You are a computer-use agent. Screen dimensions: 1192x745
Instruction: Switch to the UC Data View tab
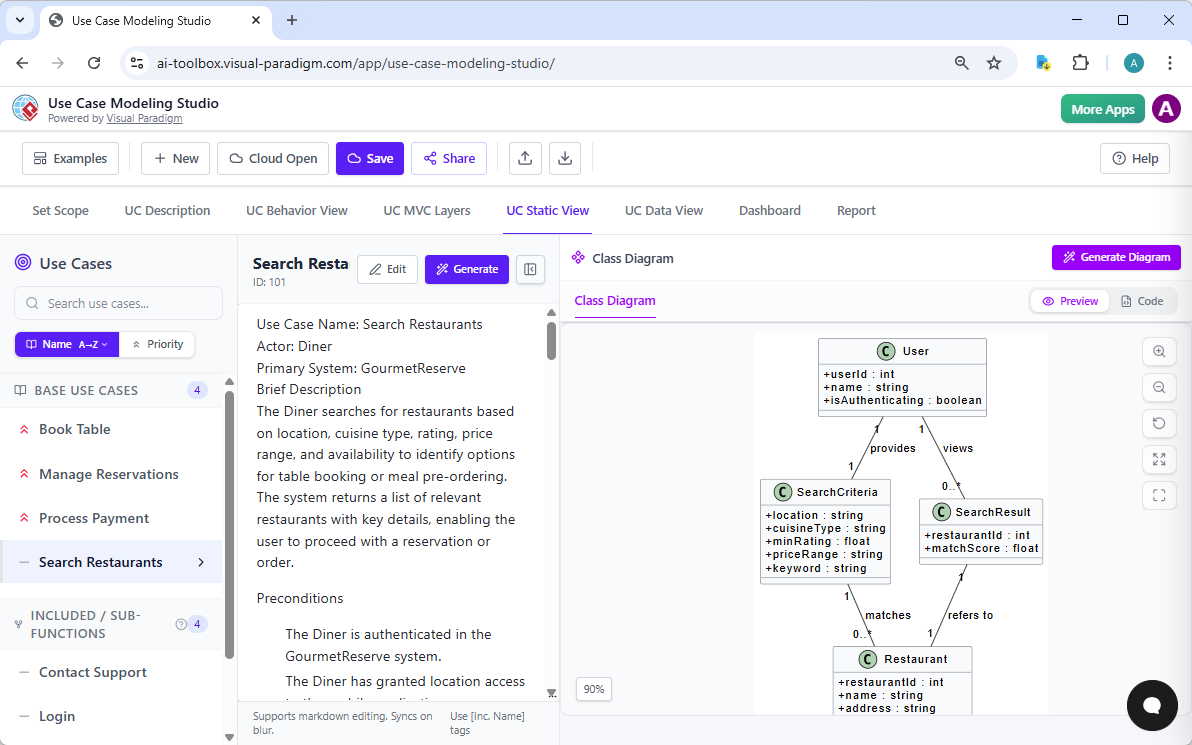click(x=664, y=210)
